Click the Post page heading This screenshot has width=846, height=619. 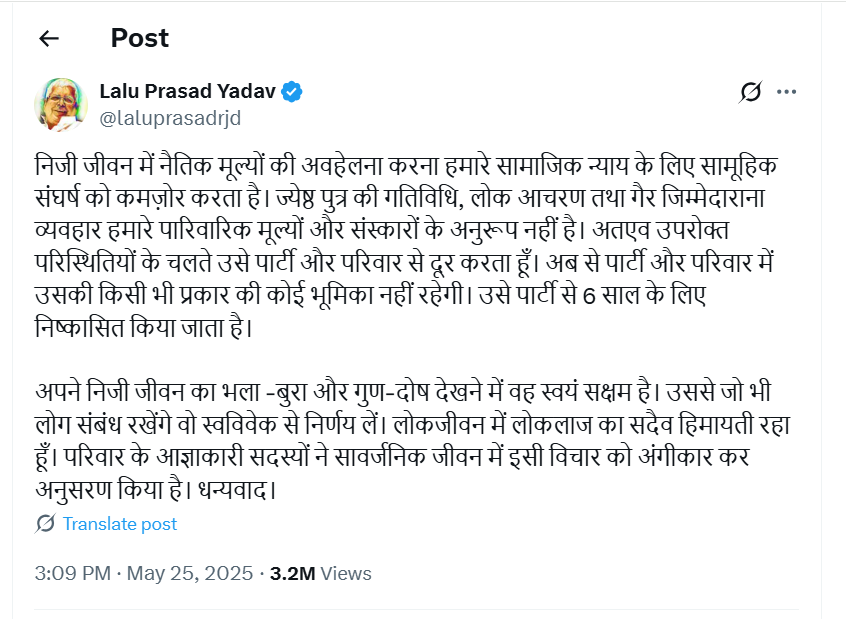[x=139, y=38]
